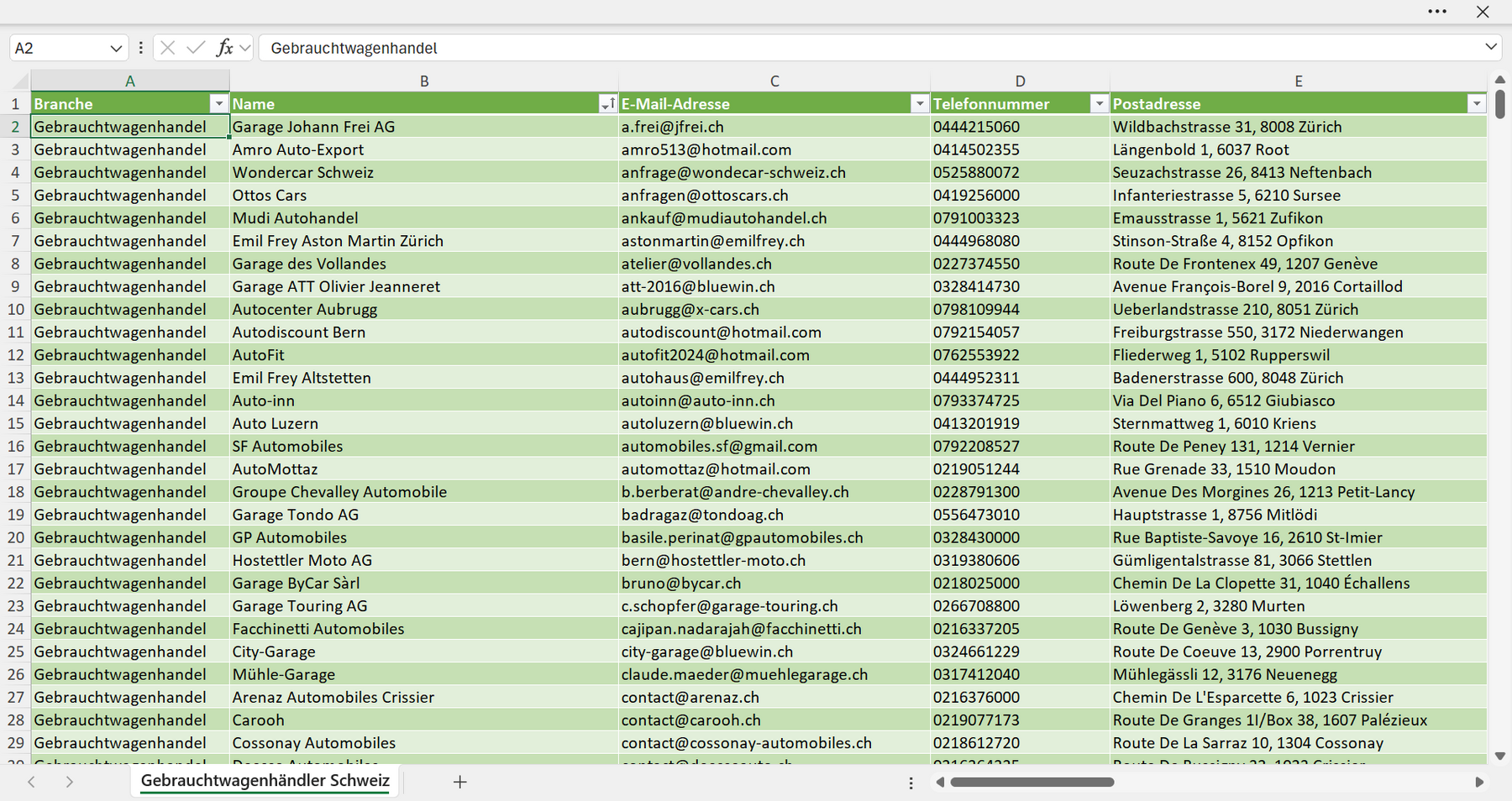
Task: Select column C header
Action: (774, 81)
